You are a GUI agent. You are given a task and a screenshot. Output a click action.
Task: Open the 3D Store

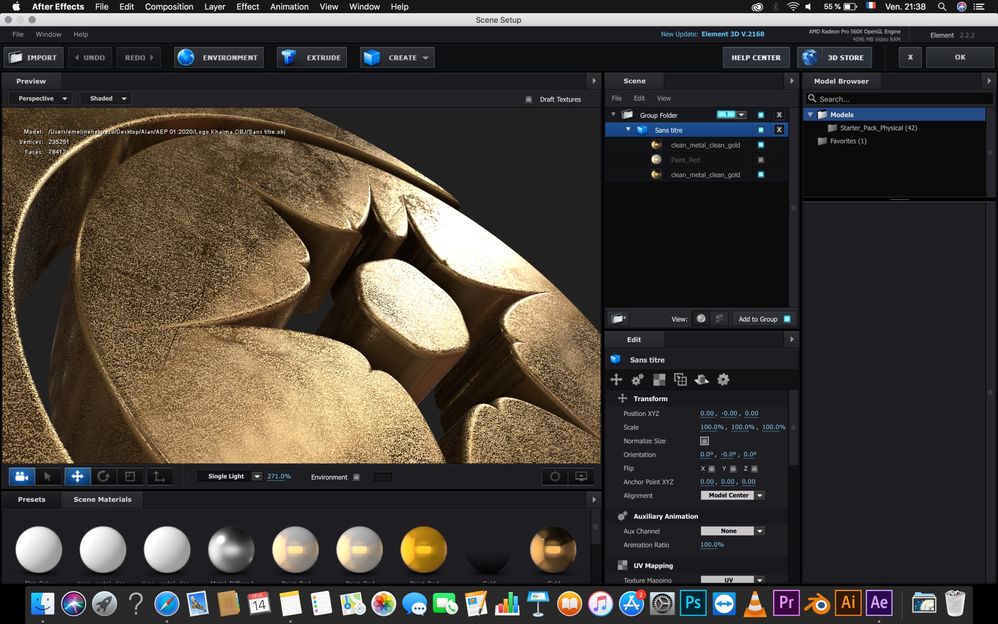[x=834, y=57]
